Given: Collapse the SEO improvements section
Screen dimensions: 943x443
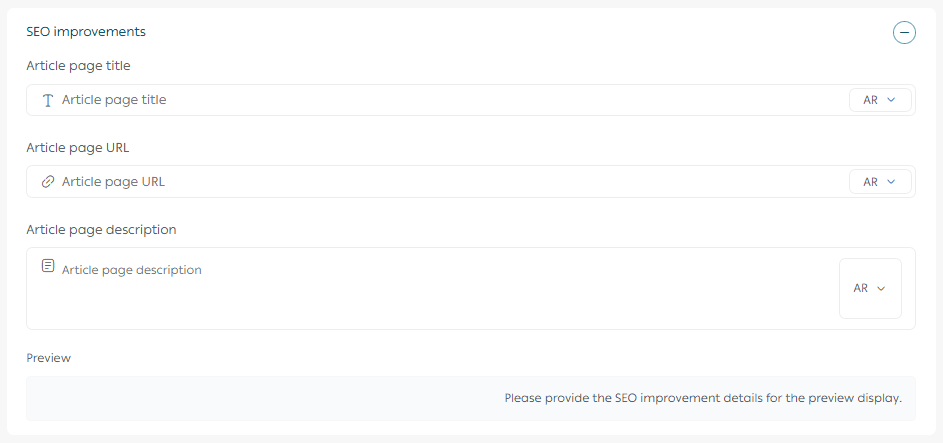Looking at the screenshot, I should coord(904,33).
